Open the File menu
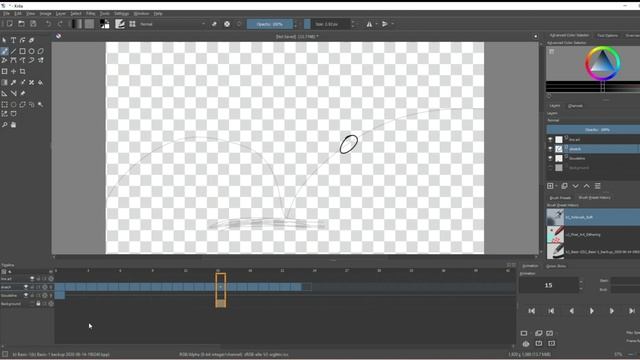This screenshot has width=640, height=360. pyautogui.click(x=7, y=13)
